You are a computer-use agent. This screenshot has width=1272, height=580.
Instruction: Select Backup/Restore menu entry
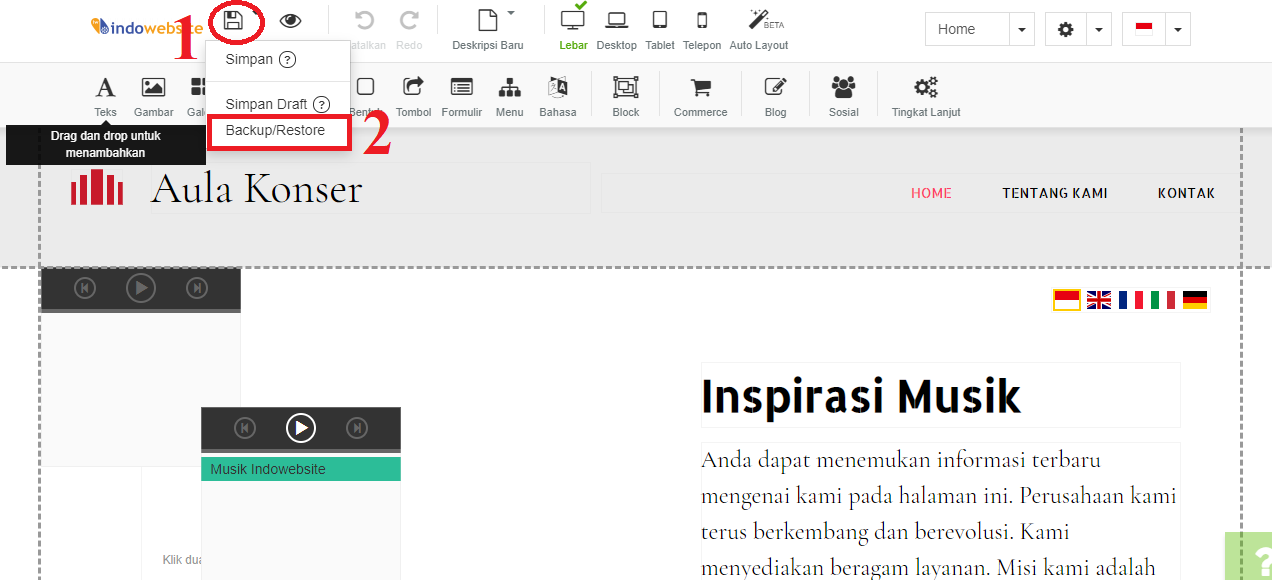[278, 130]
